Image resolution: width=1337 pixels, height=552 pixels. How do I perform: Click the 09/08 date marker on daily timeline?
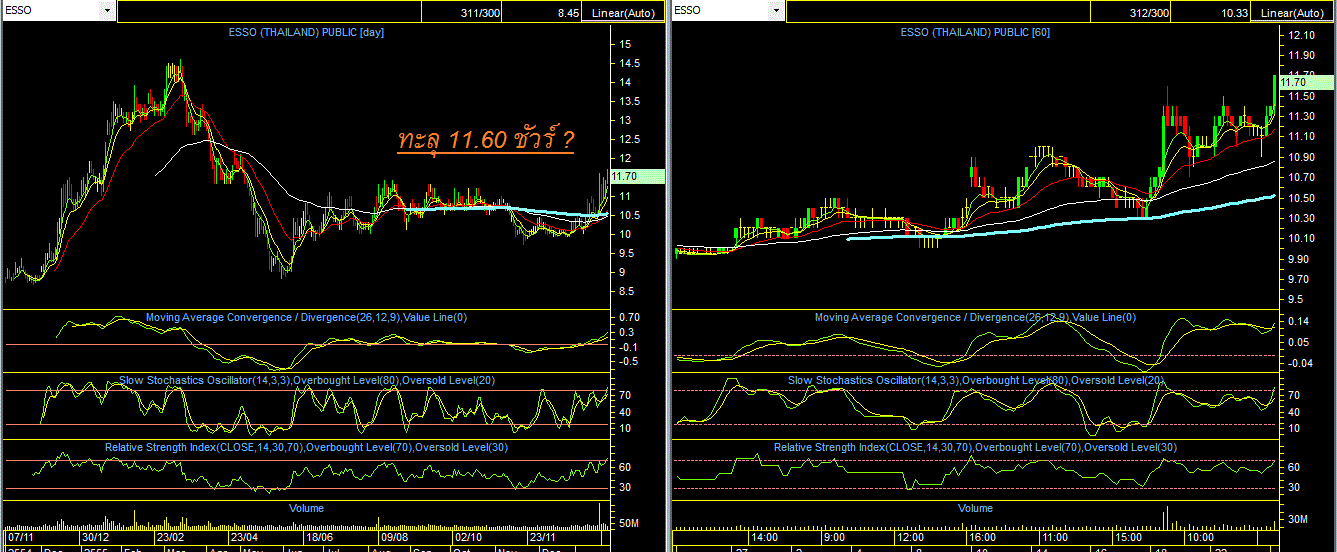pos(393,537)
